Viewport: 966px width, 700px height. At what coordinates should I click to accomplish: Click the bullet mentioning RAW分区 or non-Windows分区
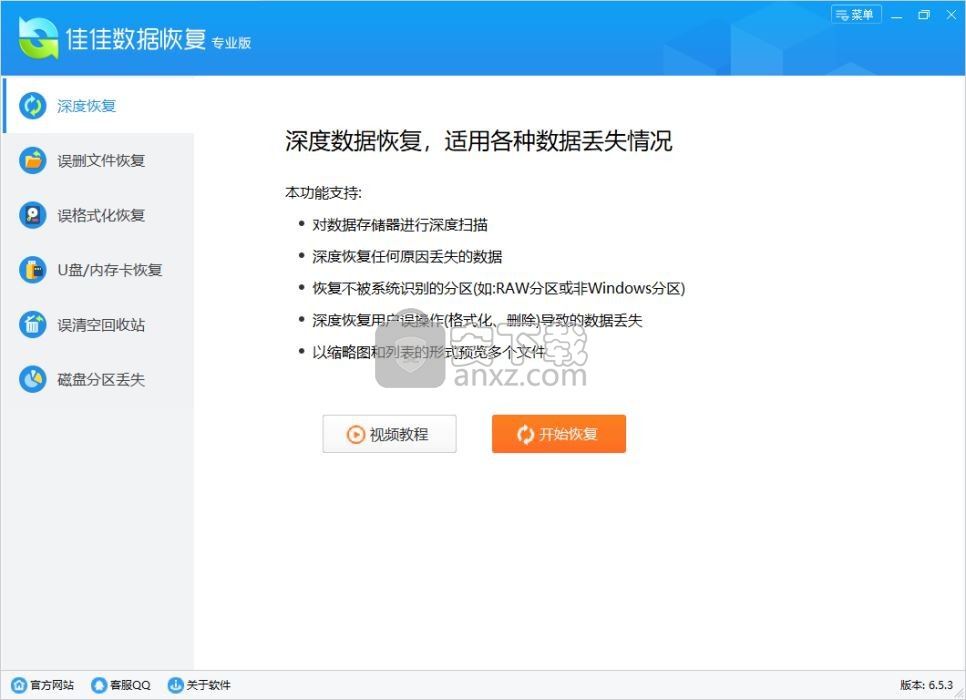click(x=498, y=288)
